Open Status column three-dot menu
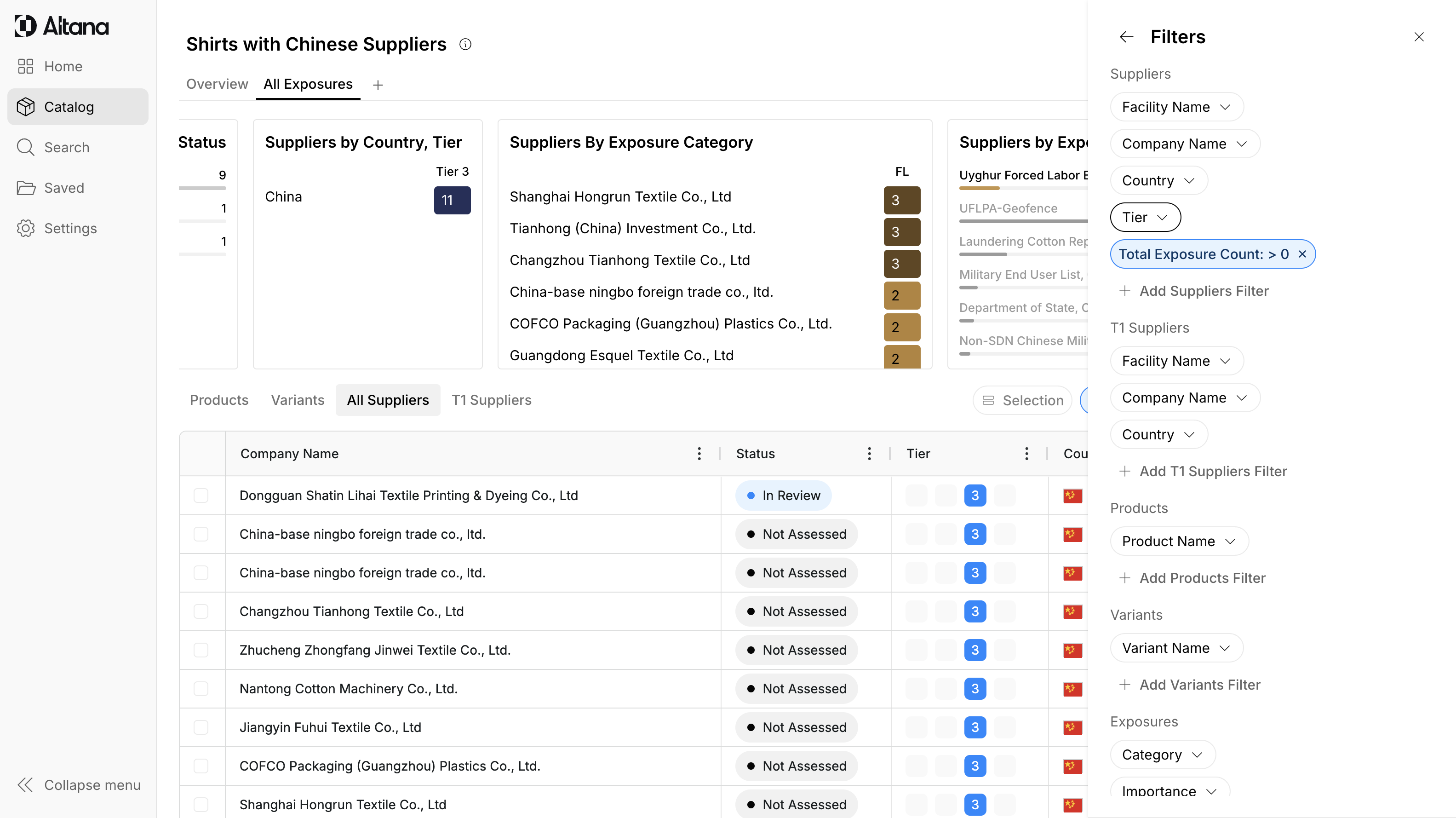 tap(869, 453)
